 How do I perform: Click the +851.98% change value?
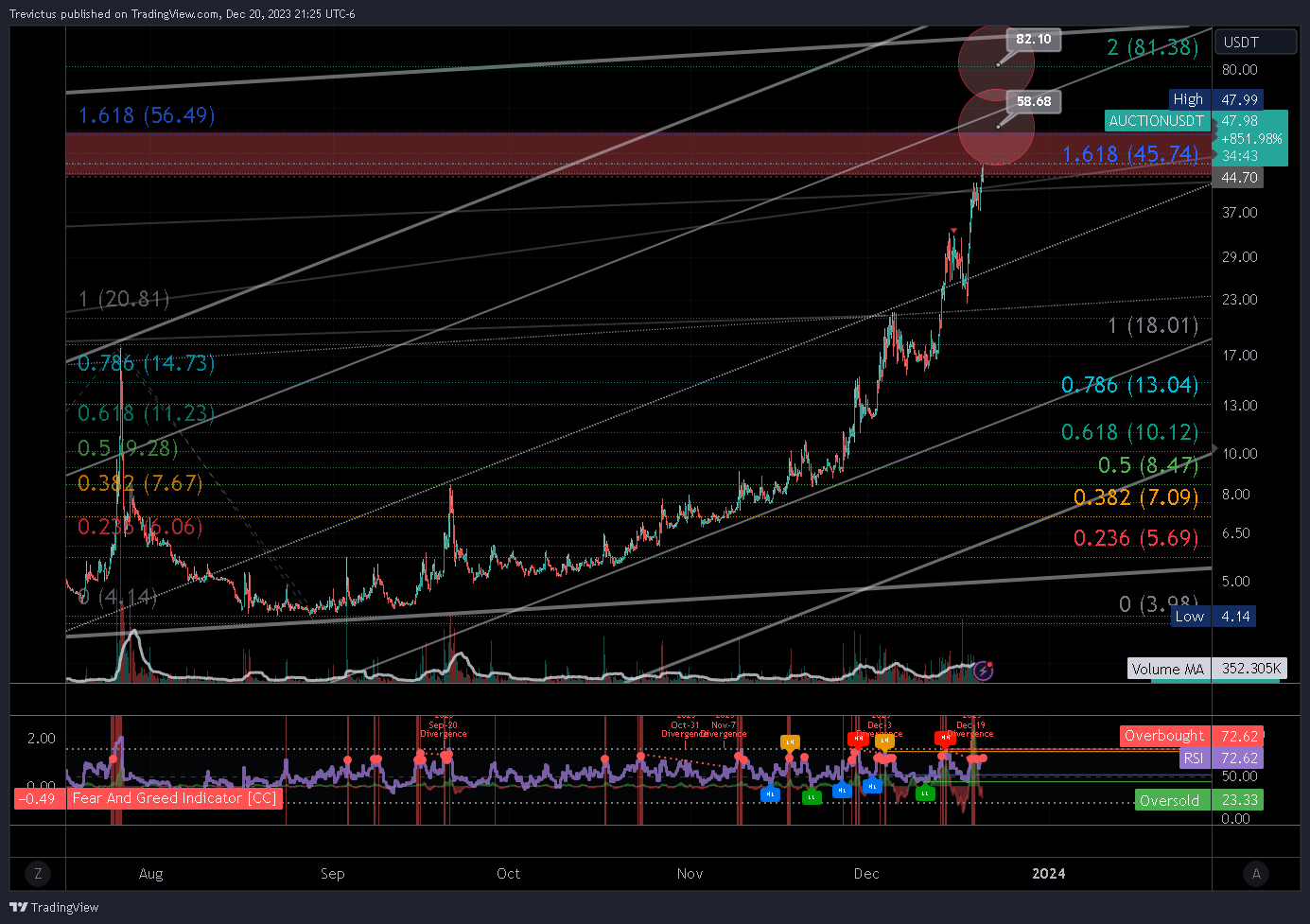point(1251,138)
